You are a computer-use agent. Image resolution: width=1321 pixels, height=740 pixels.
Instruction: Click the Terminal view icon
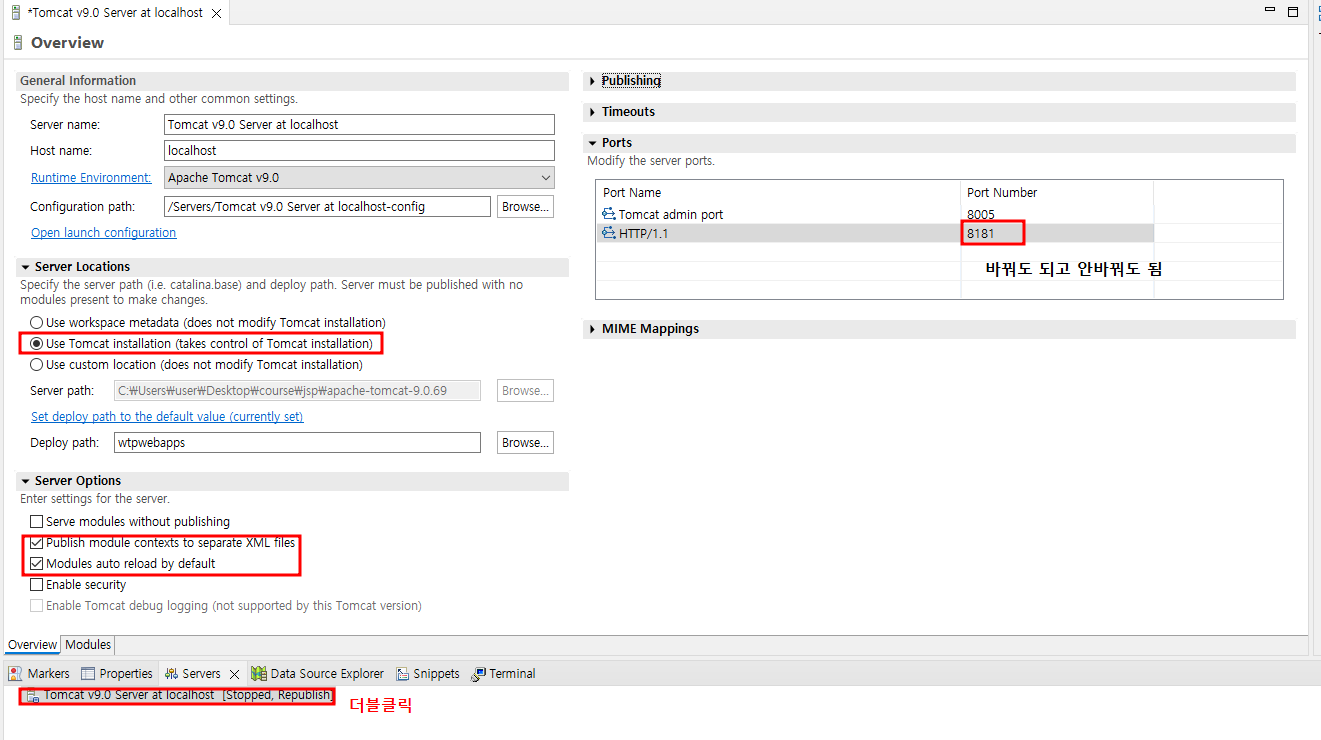click(x=479, y=674)
